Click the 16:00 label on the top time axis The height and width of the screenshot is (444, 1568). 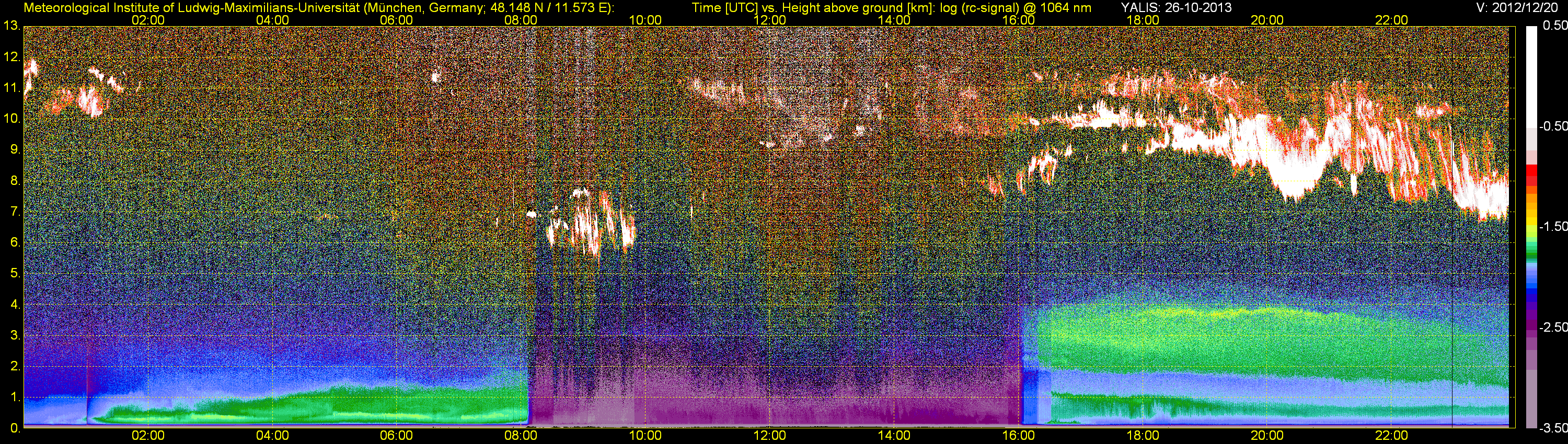[1018, 20]
